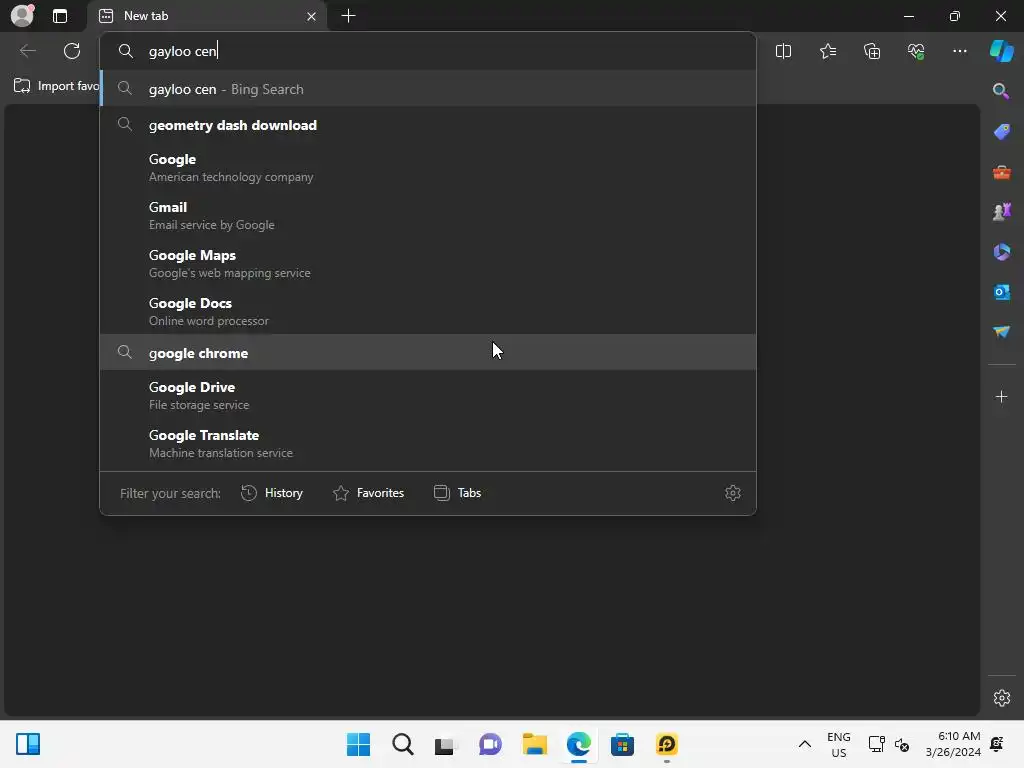Open sidebar Microsoft 365 icon
The image size is (1024, 768).
click(1001, 252)
